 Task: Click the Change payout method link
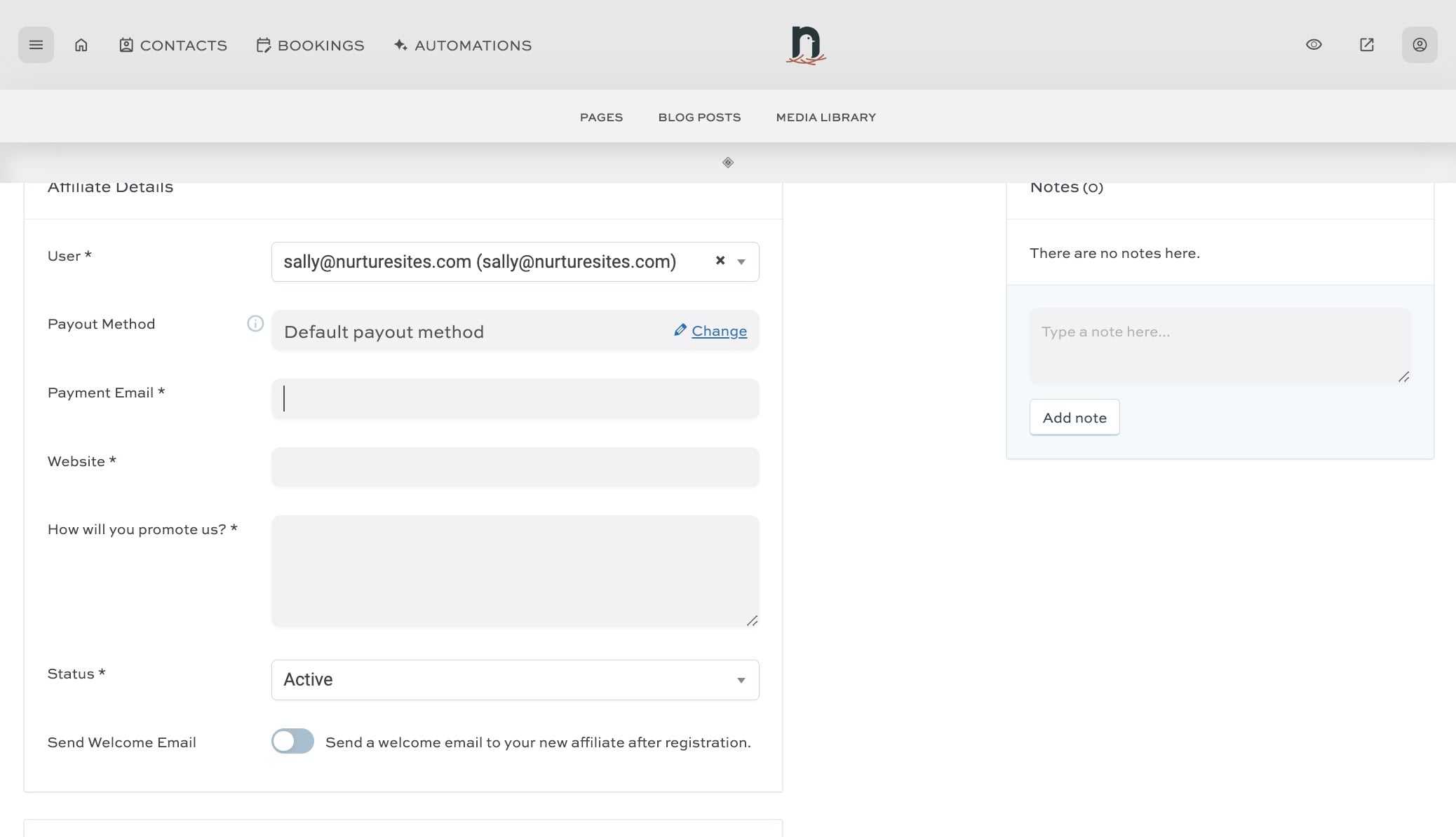pyautogui.click(x=719, y=330)
